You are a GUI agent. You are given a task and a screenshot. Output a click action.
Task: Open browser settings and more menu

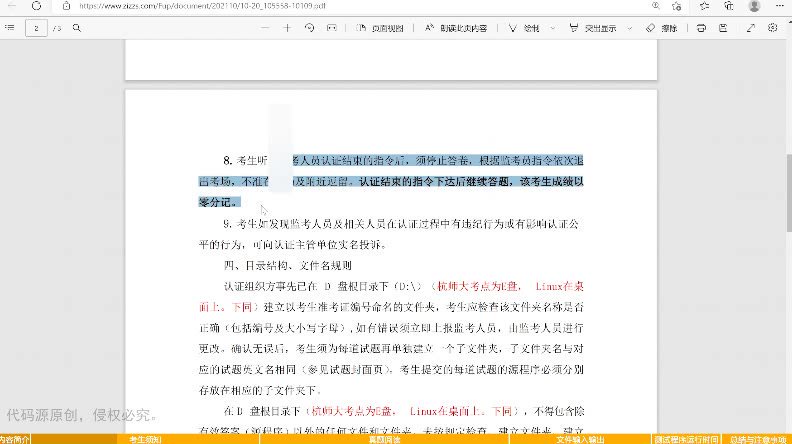coord(779,6)
